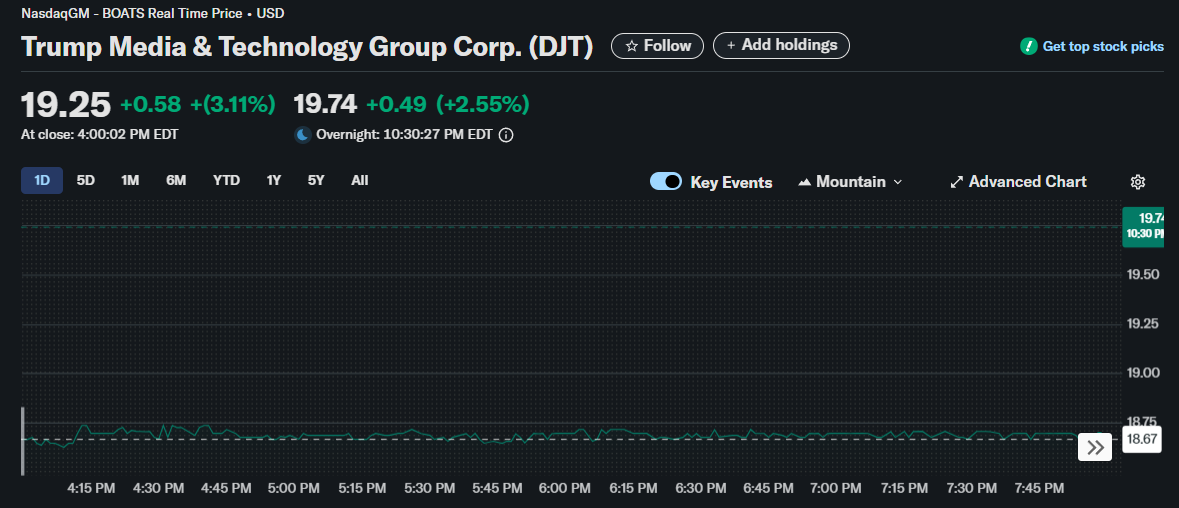Select the 1D range tab
The height and width of the screenshot is (508, 1179).
[x=42, y=180]
